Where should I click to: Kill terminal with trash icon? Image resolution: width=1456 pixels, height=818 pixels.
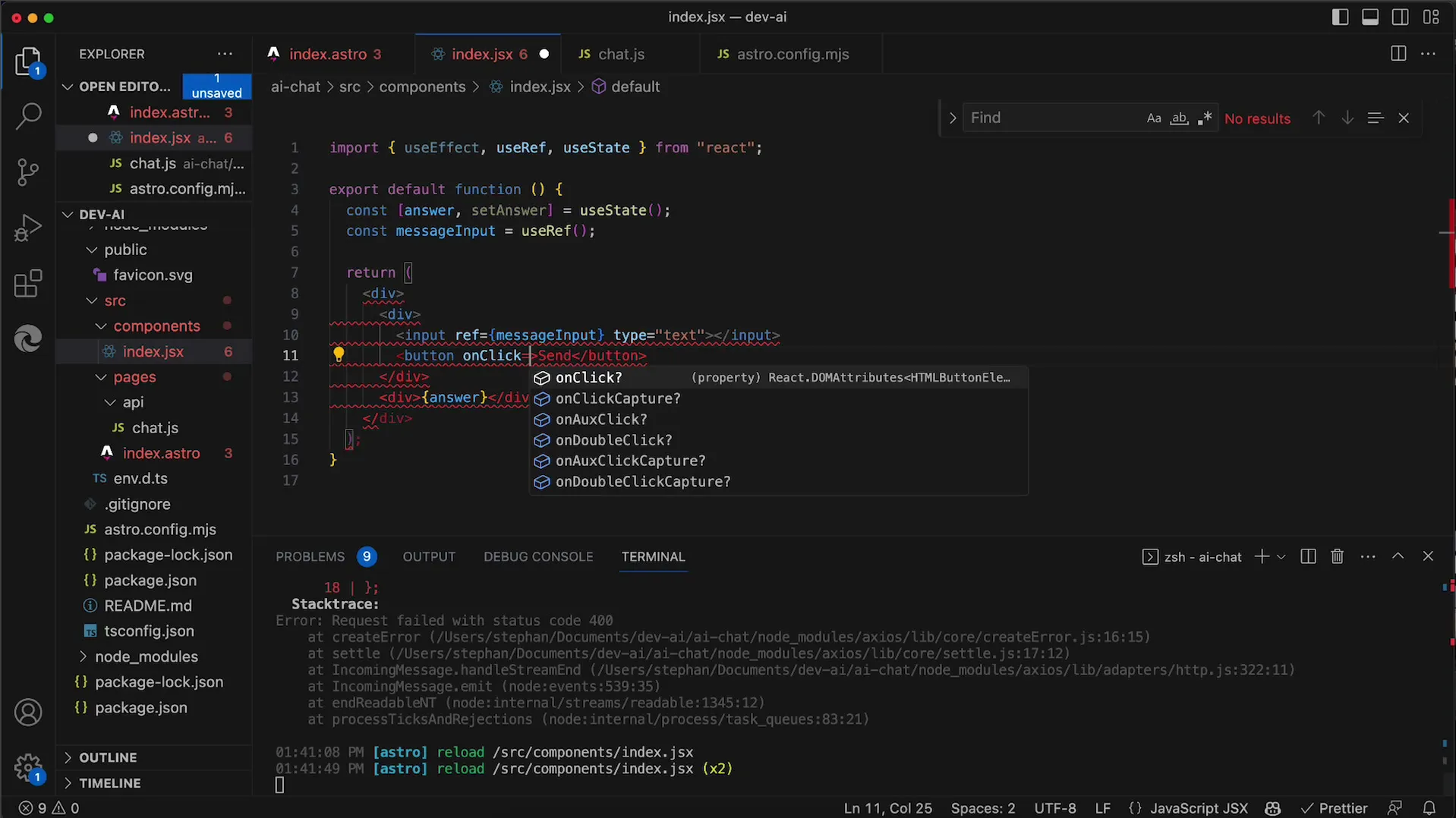(x=1338, y=556)
